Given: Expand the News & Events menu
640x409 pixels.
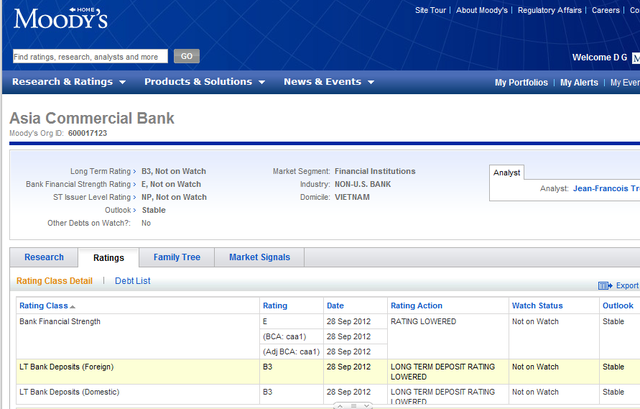Looking at the screenshot, I should click(329, 82).
